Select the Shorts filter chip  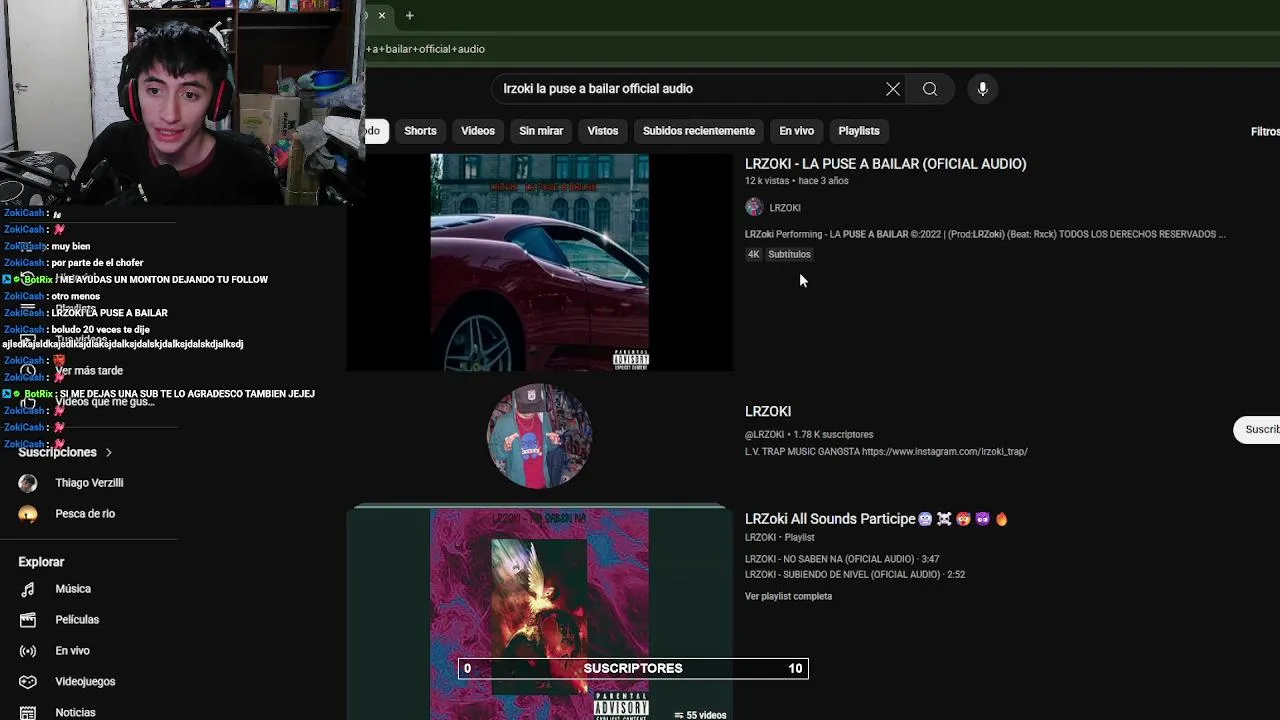tap(420, 131)
